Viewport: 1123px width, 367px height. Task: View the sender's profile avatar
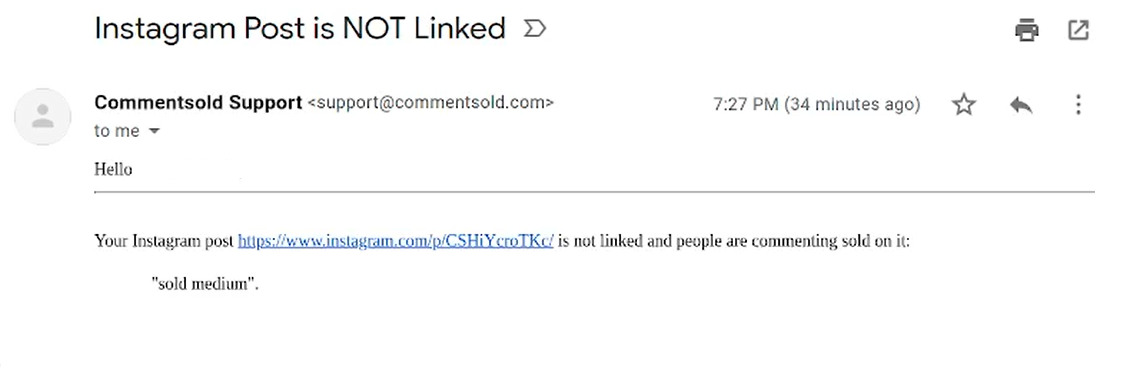tap(43, 117)
